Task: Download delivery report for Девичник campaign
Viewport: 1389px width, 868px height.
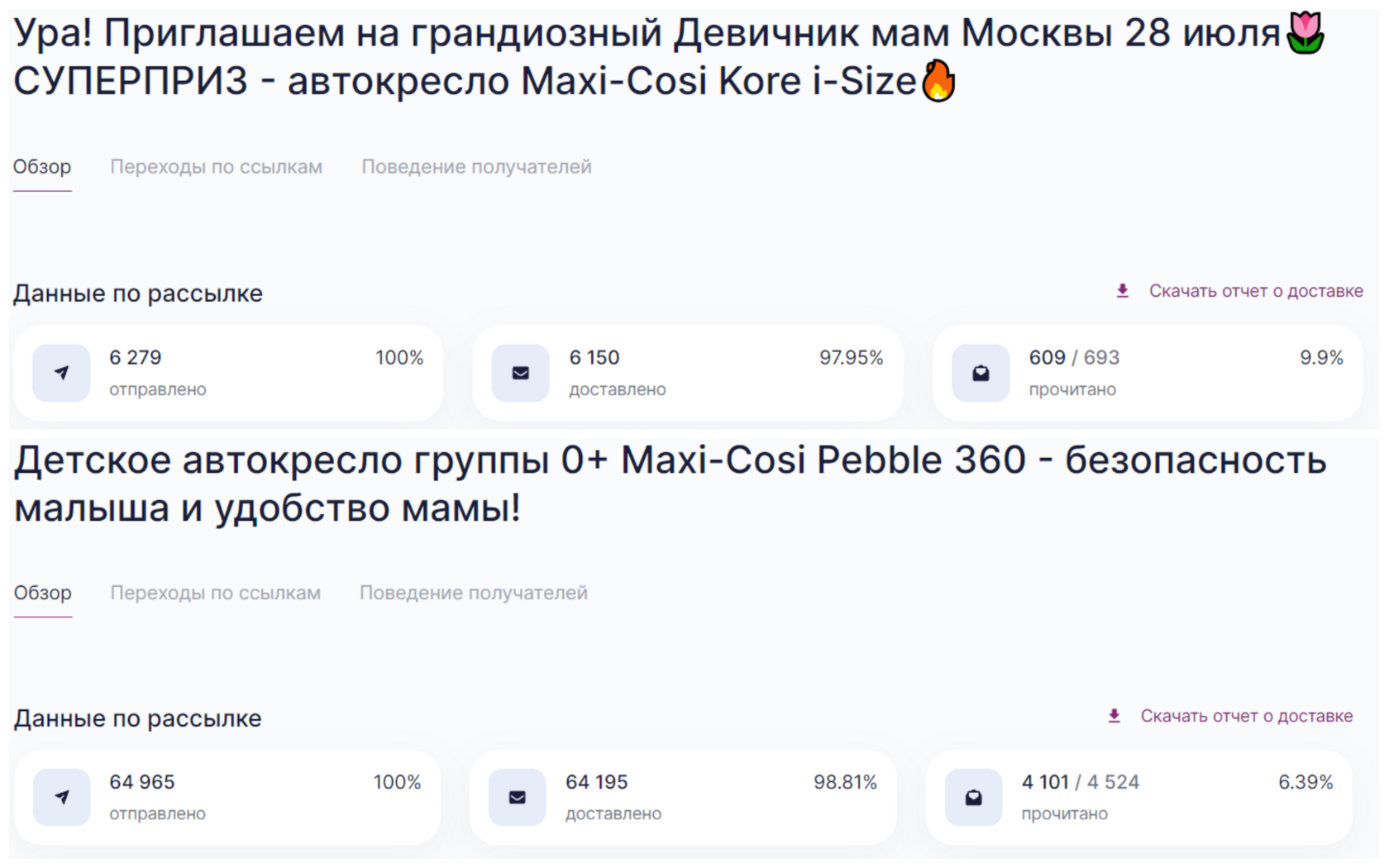Action: (x=1255, y=291)
